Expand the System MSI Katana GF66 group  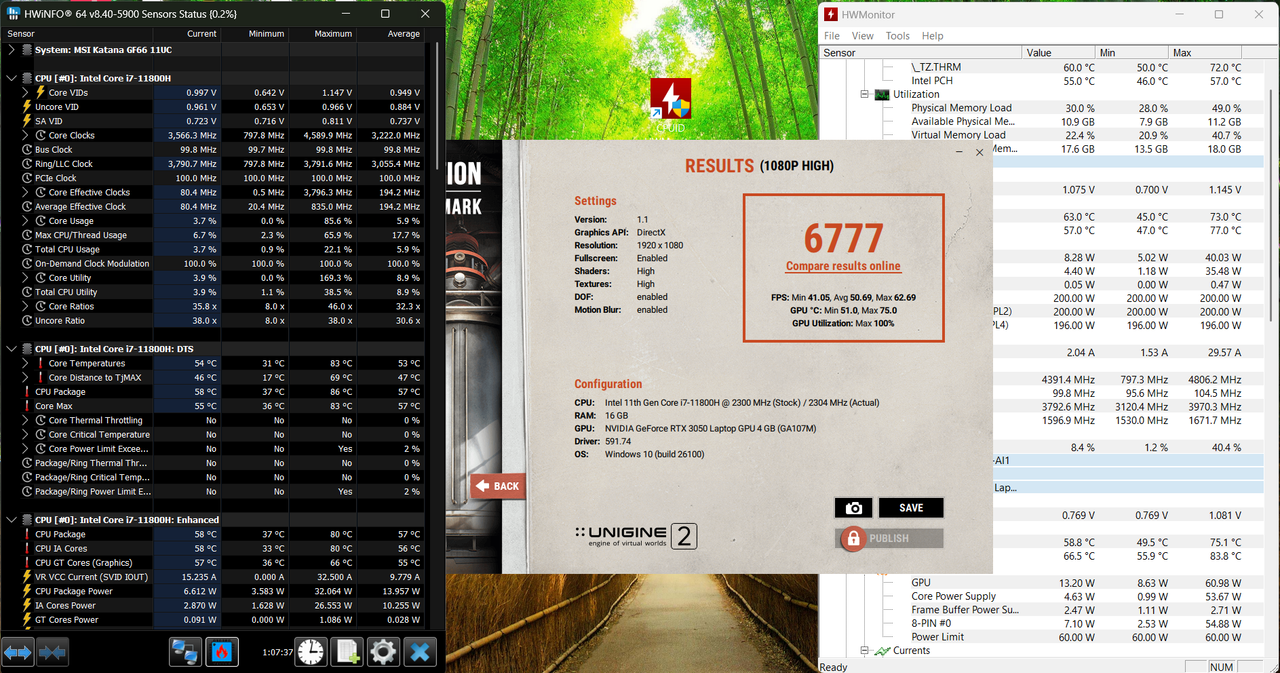pos(11,49)
